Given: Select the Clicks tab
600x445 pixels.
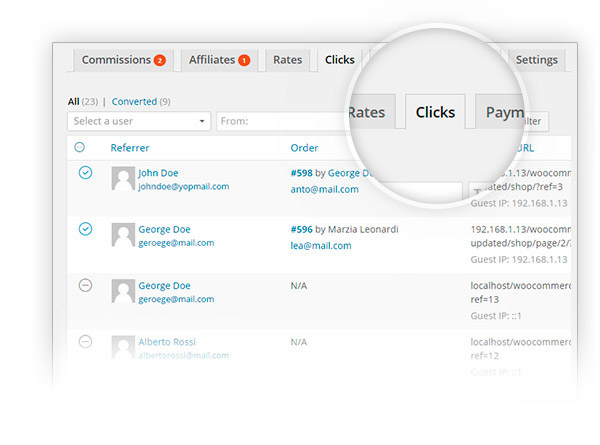Looking at the screenshot, I should point(339,60).
